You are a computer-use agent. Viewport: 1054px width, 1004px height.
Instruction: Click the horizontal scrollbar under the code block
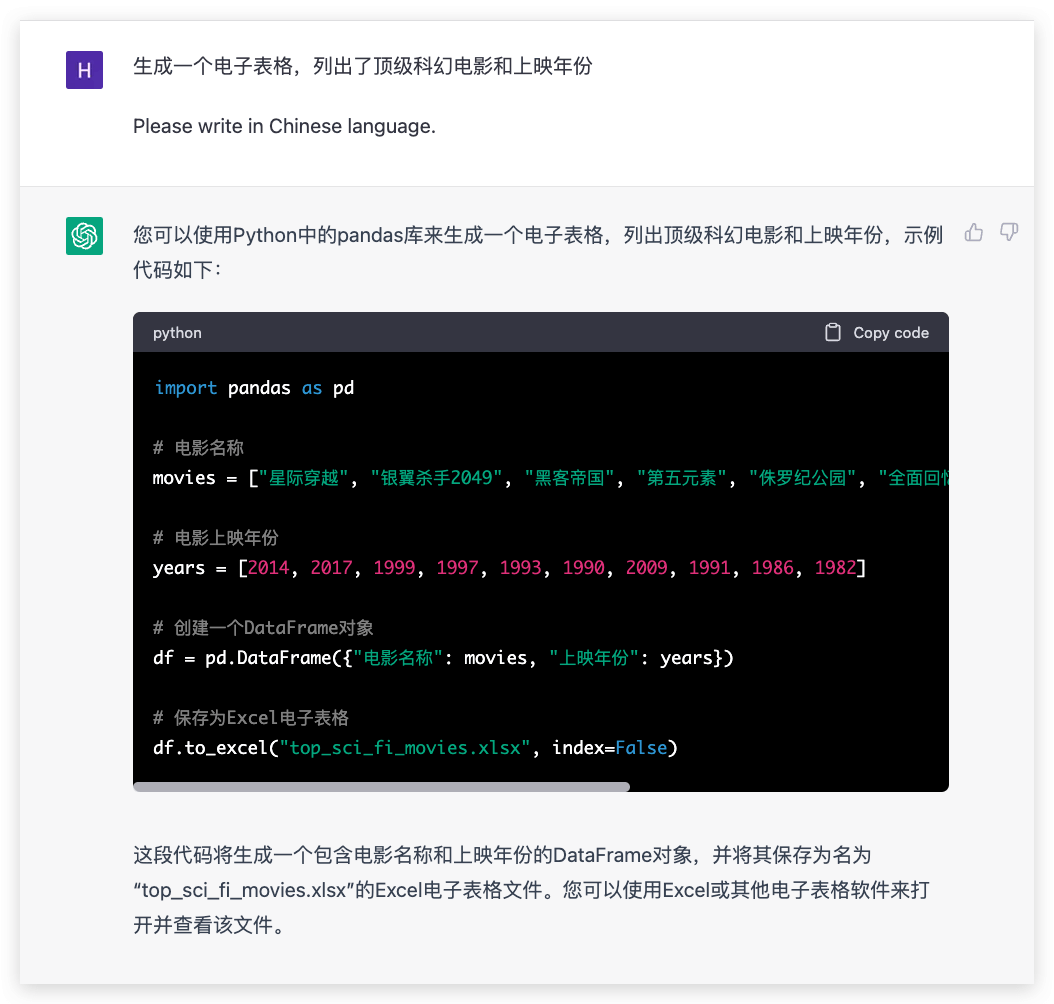point(381,786)
